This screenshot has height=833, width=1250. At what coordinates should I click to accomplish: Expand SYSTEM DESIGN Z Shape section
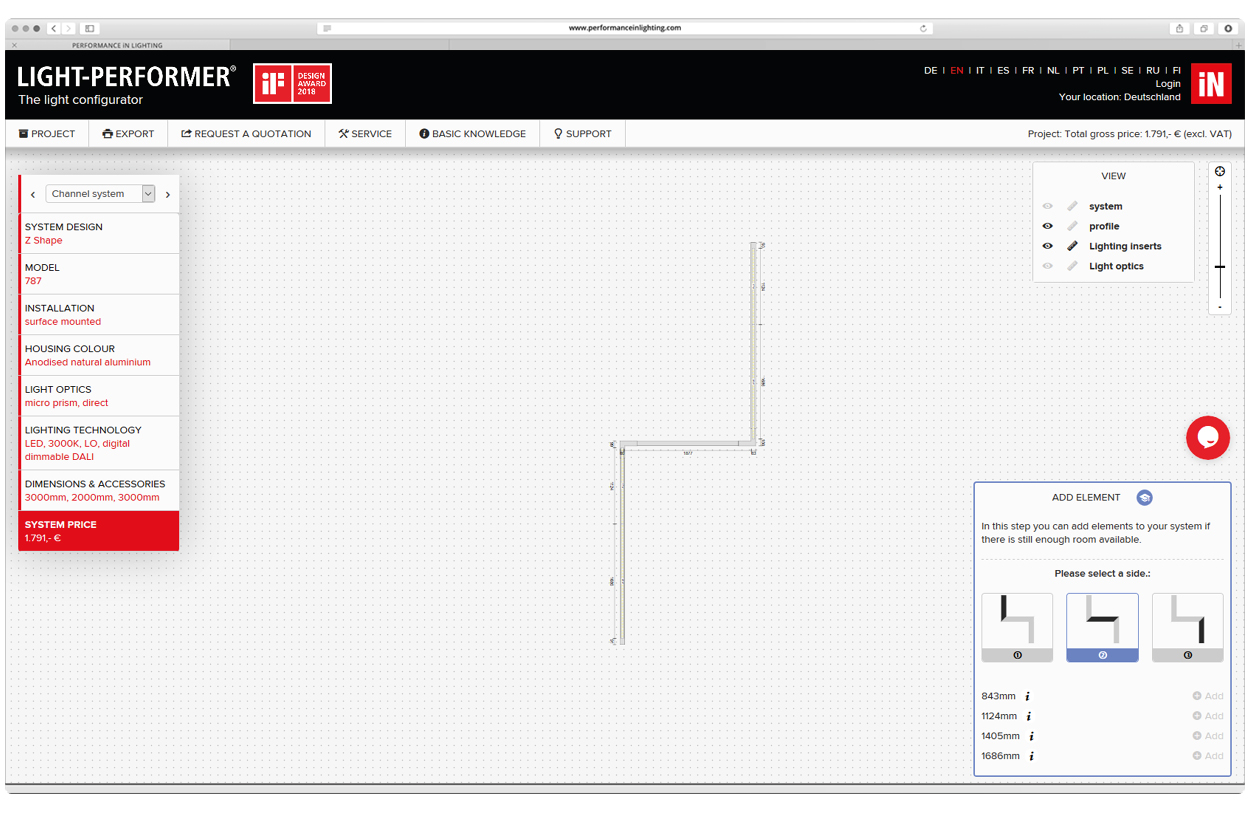point(99,233)
